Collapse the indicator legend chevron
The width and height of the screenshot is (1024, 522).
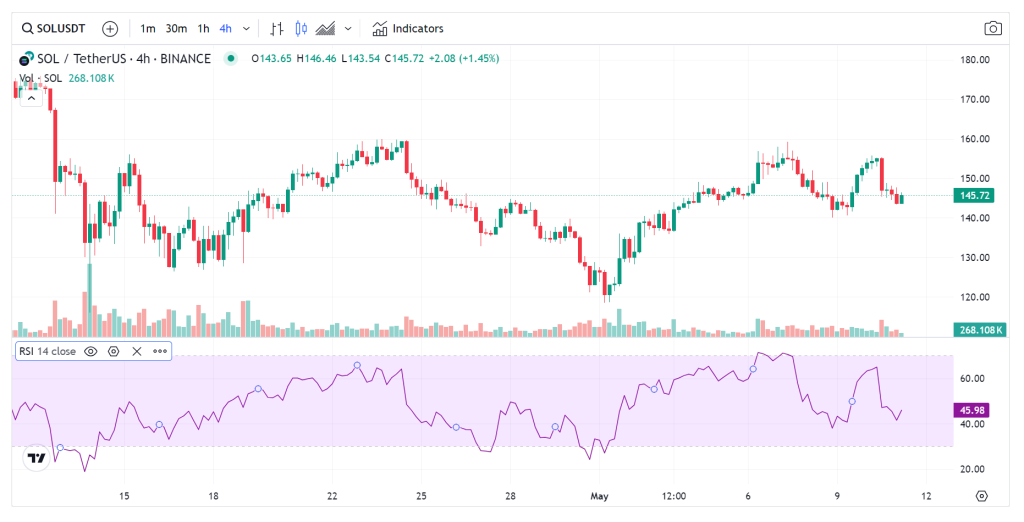point(31,97)
